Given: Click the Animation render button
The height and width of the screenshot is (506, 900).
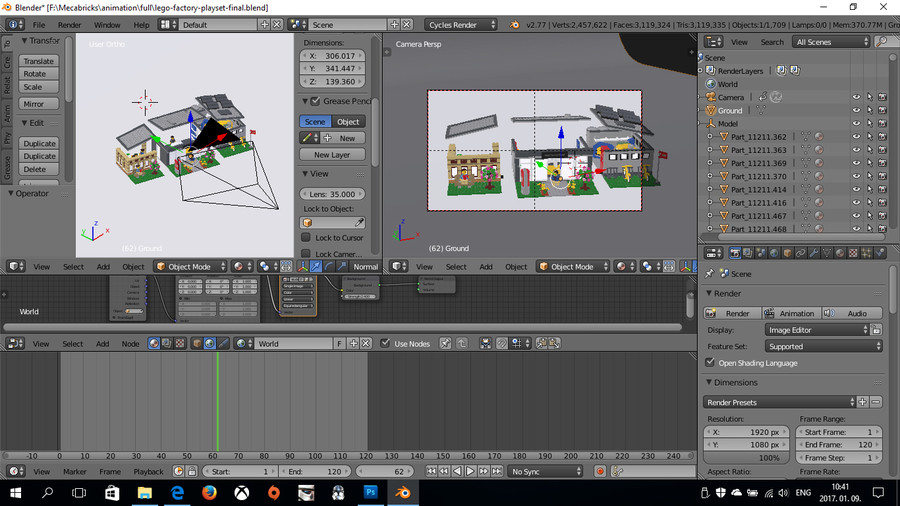Looking at the screenshot, I should [791, 313].
